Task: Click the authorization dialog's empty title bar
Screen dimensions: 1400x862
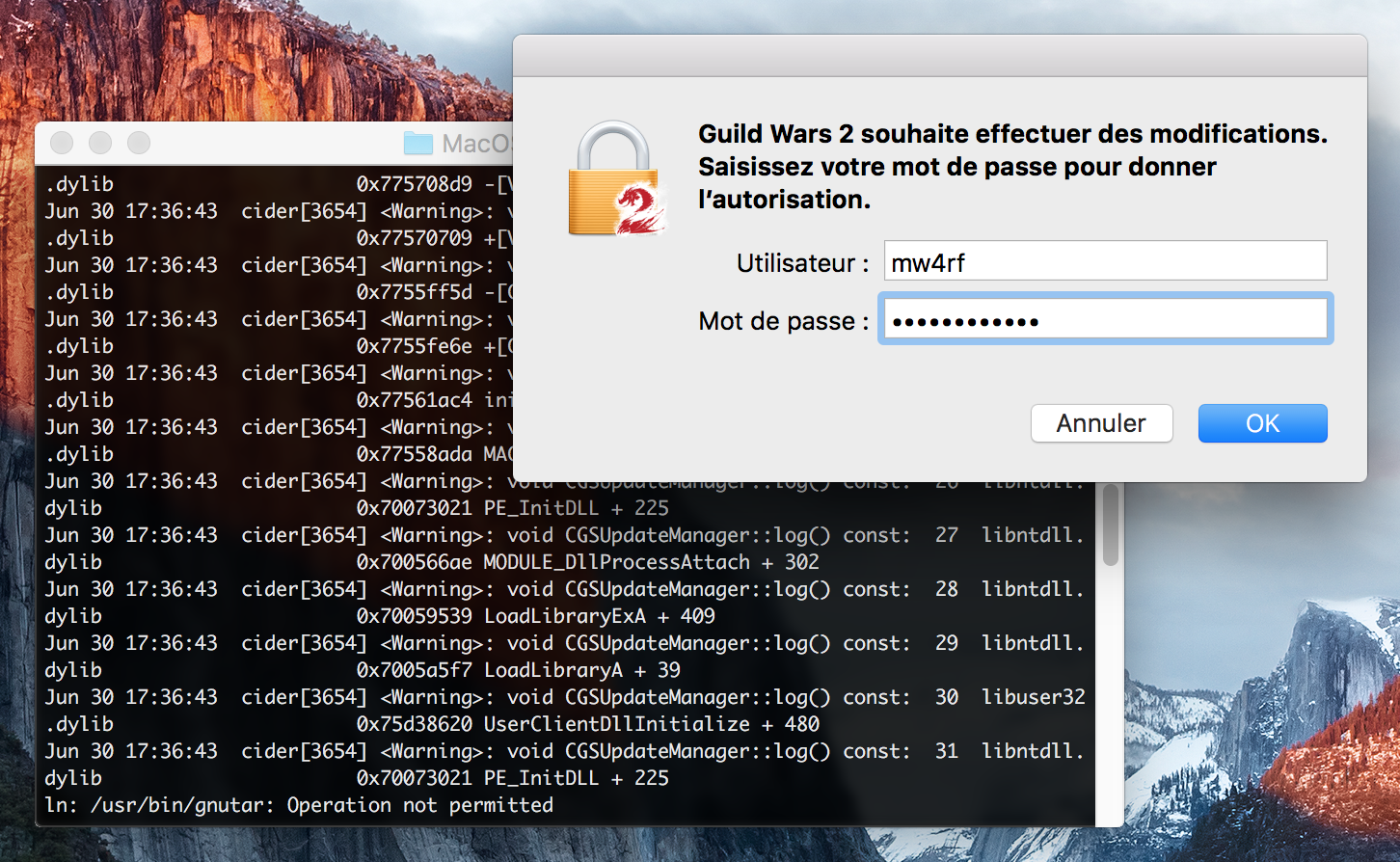Action: (939, 57)
